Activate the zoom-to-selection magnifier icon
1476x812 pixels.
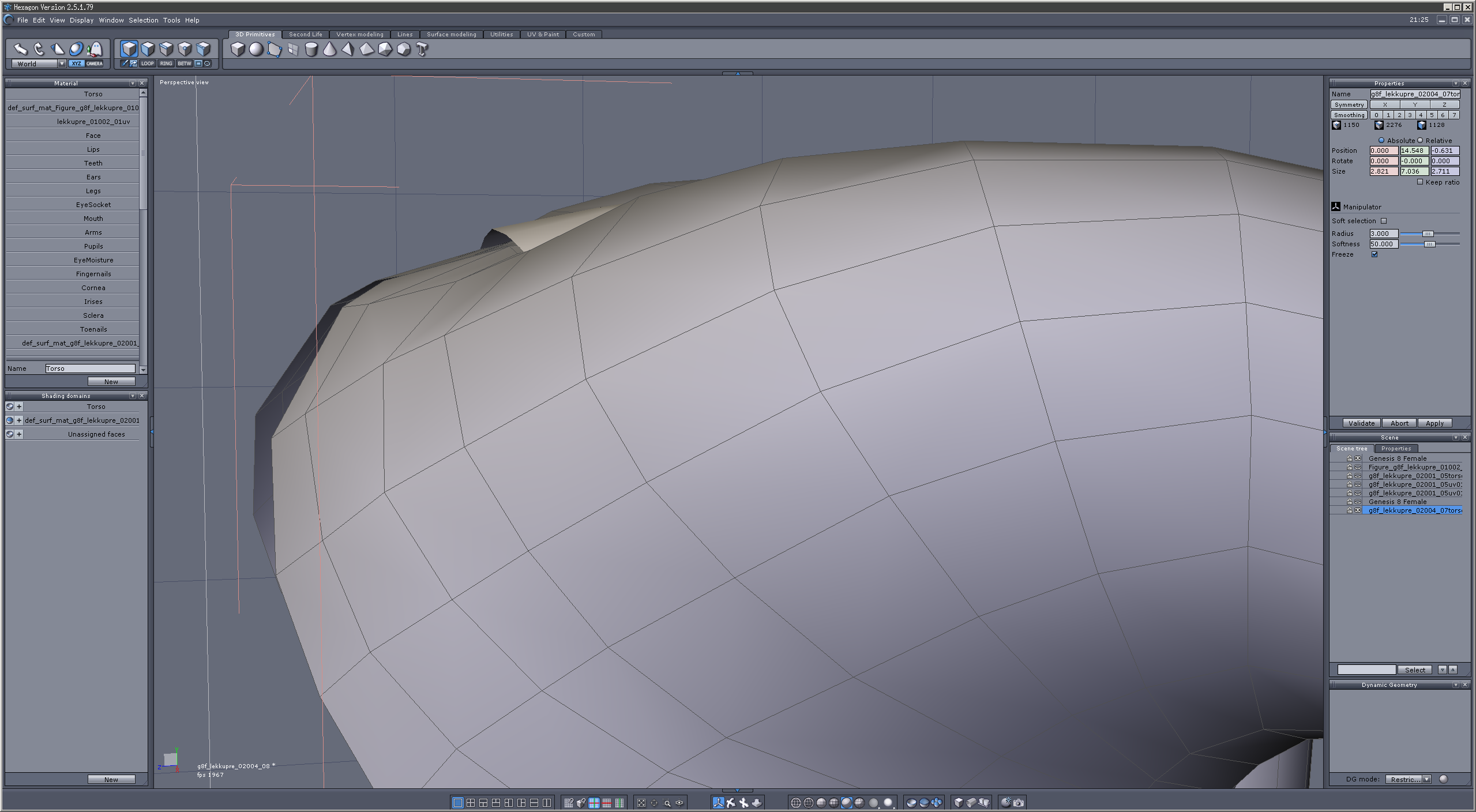point(667,802)
